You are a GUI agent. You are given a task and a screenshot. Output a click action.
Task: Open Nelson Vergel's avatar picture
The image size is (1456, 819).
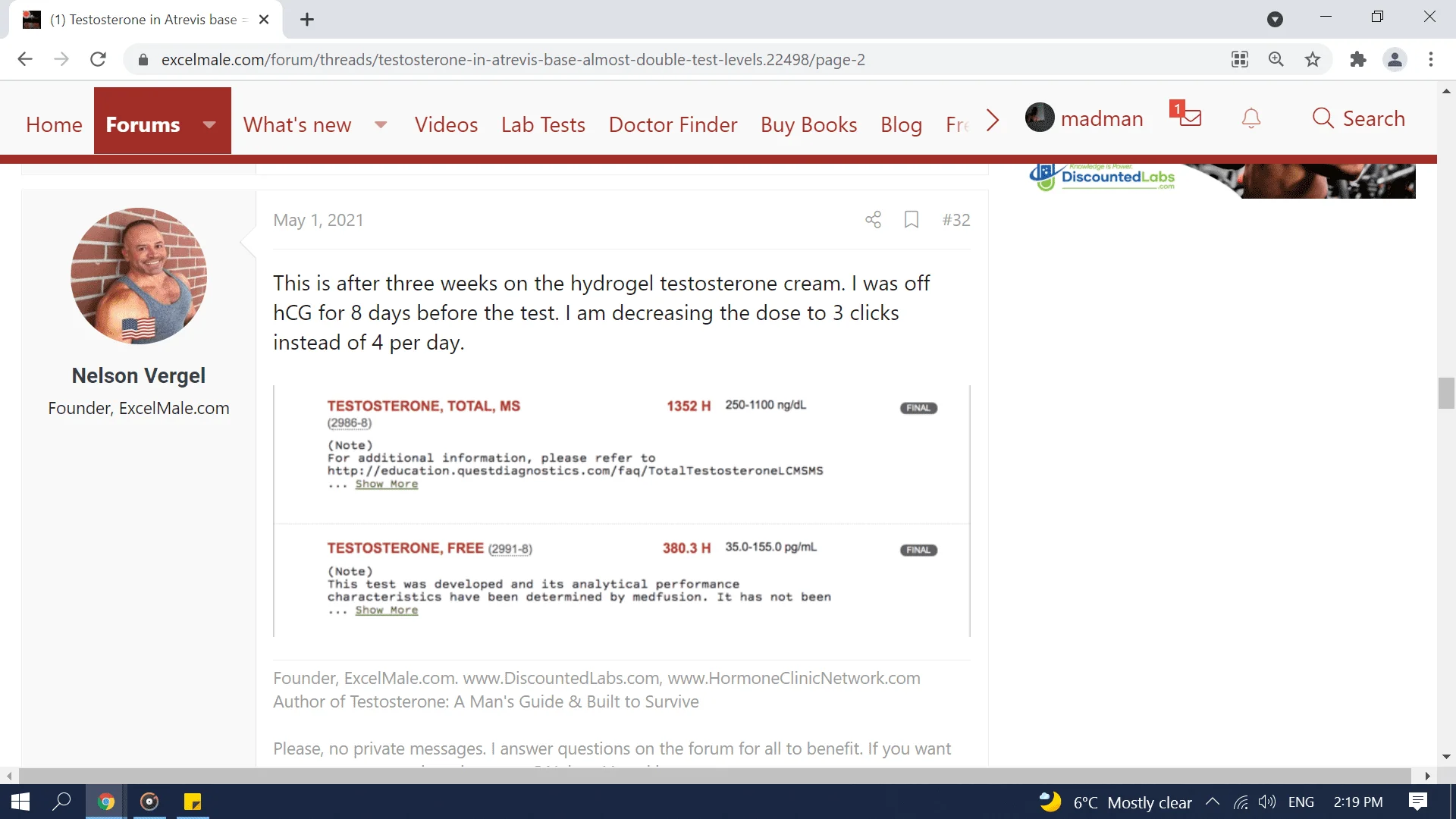click(139, 276)
